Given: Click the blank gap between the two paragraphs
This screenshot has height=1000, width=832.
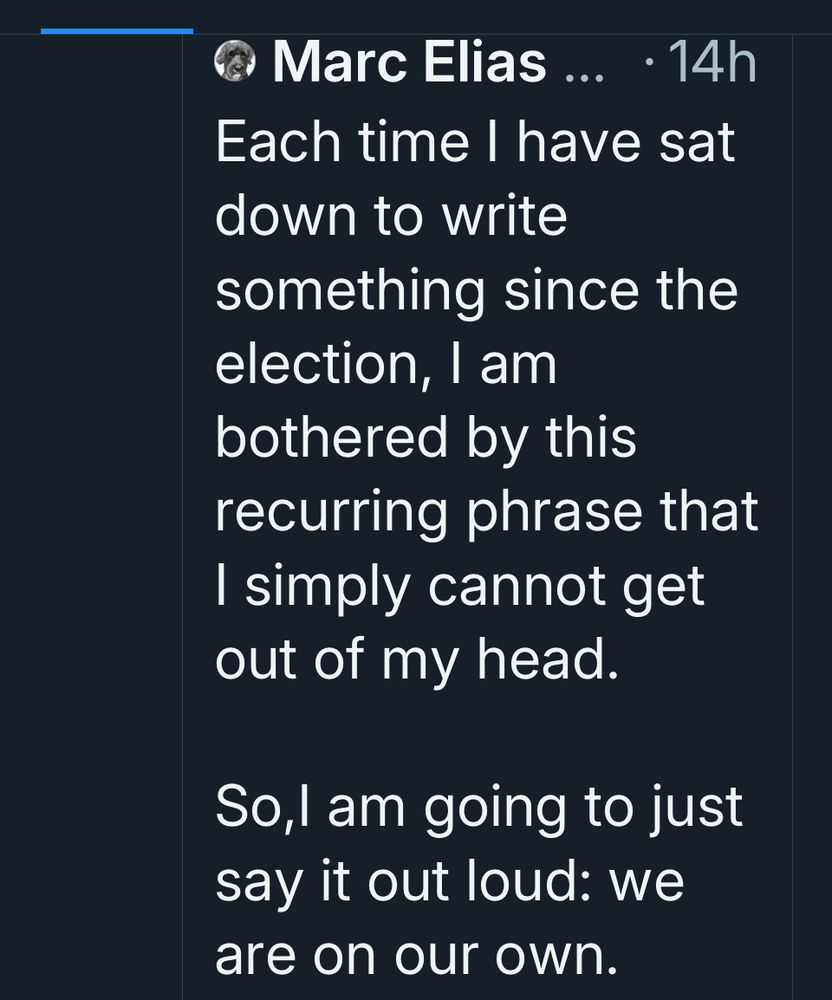Looking at the screenshot, I should (x=480, y=734).
